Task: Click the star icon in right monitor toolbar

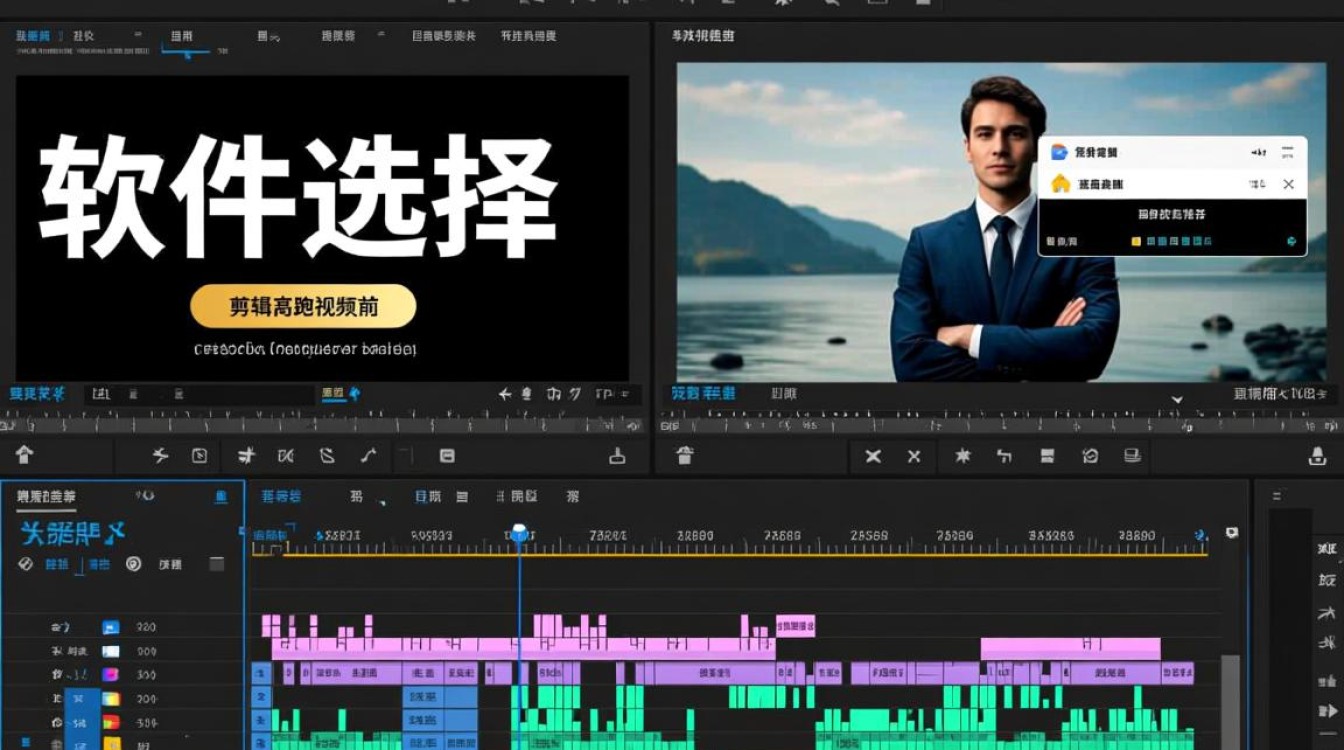Action: click(963, 456)
